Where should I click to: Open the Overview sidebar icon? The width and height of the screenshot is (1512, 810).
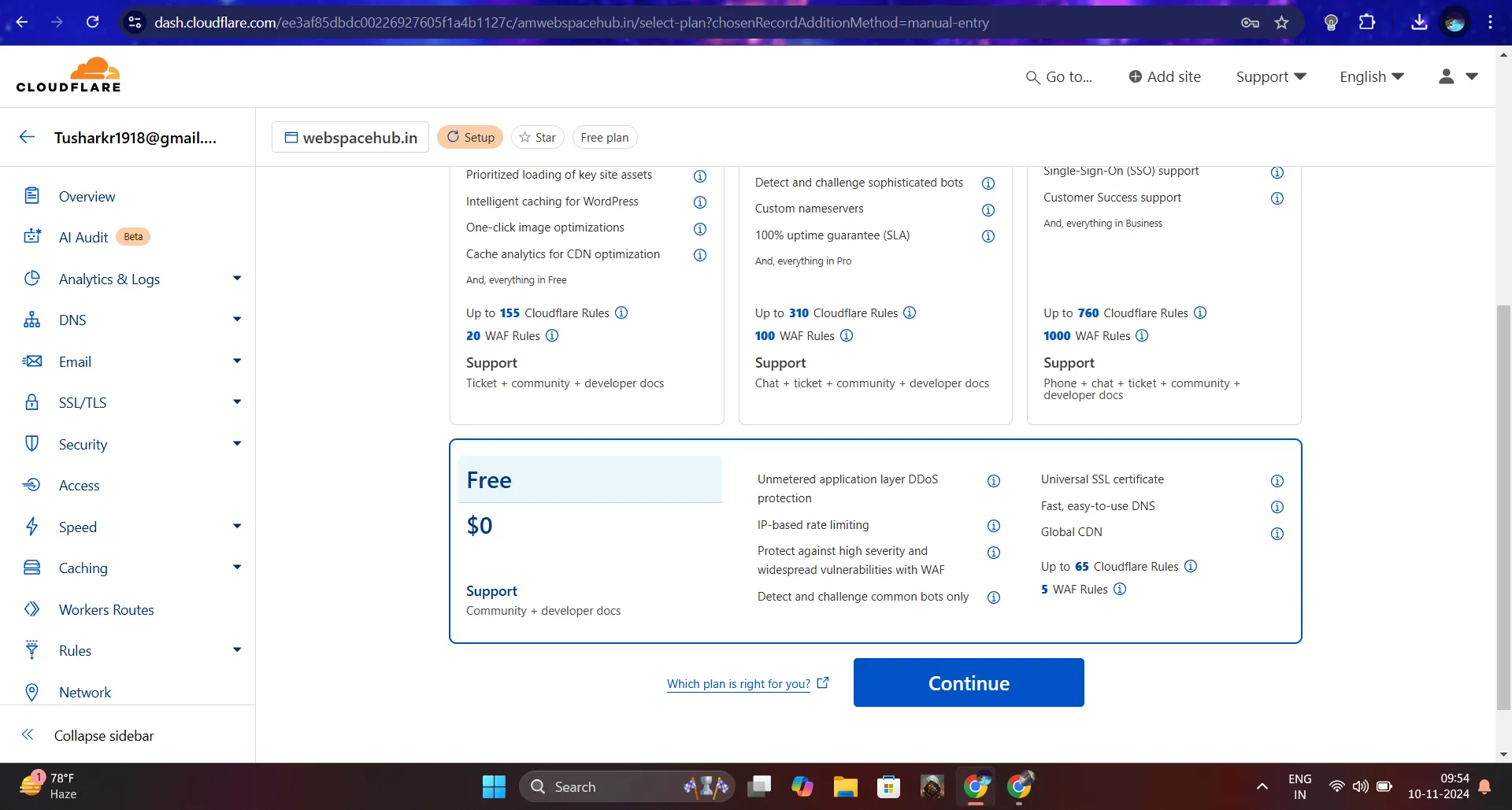31,196
